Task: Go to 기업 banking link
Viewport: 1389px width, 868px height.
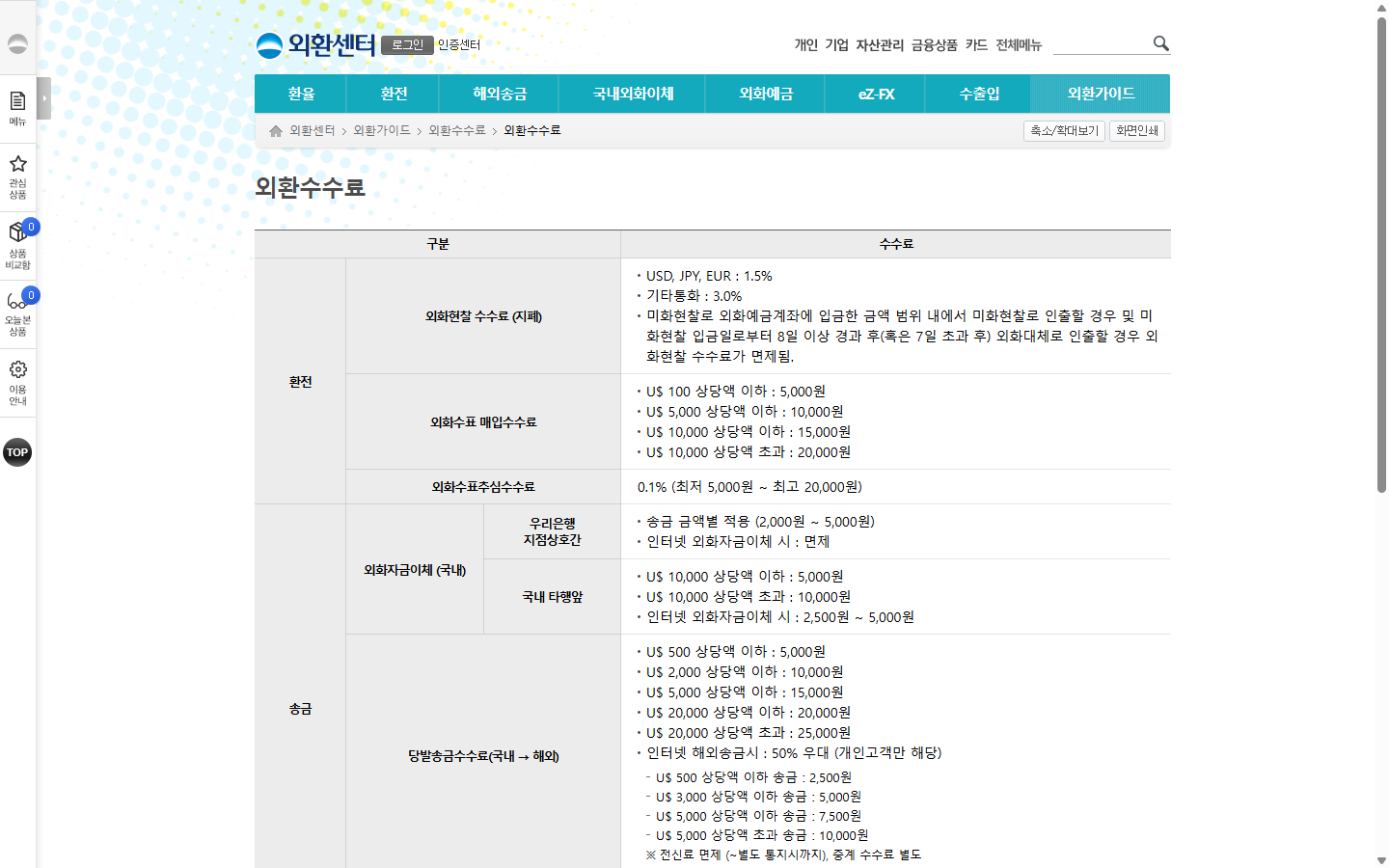Action: [x=836, y=45]
